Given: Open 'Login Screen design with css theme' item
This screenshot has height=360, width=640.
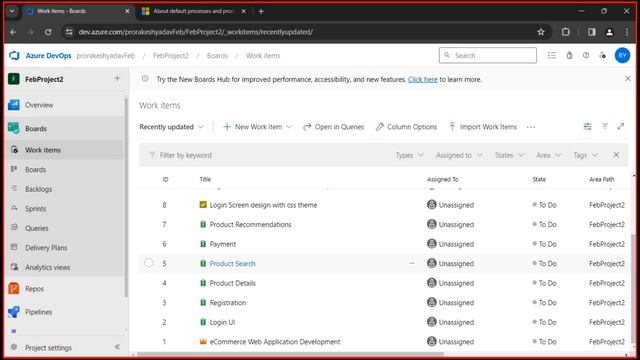Looking at the screenshot, I should [x=263, y=205].
